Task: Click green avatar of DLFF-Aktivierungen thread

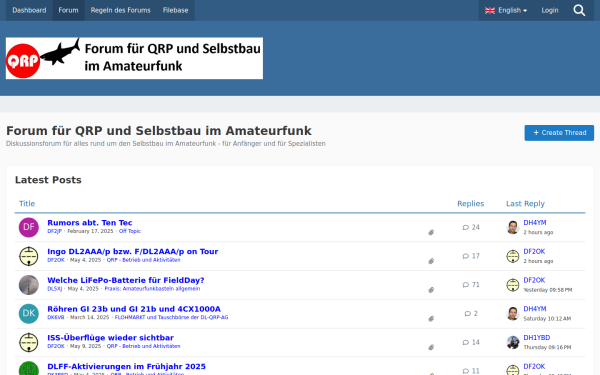Action: (x=29, y=368)
